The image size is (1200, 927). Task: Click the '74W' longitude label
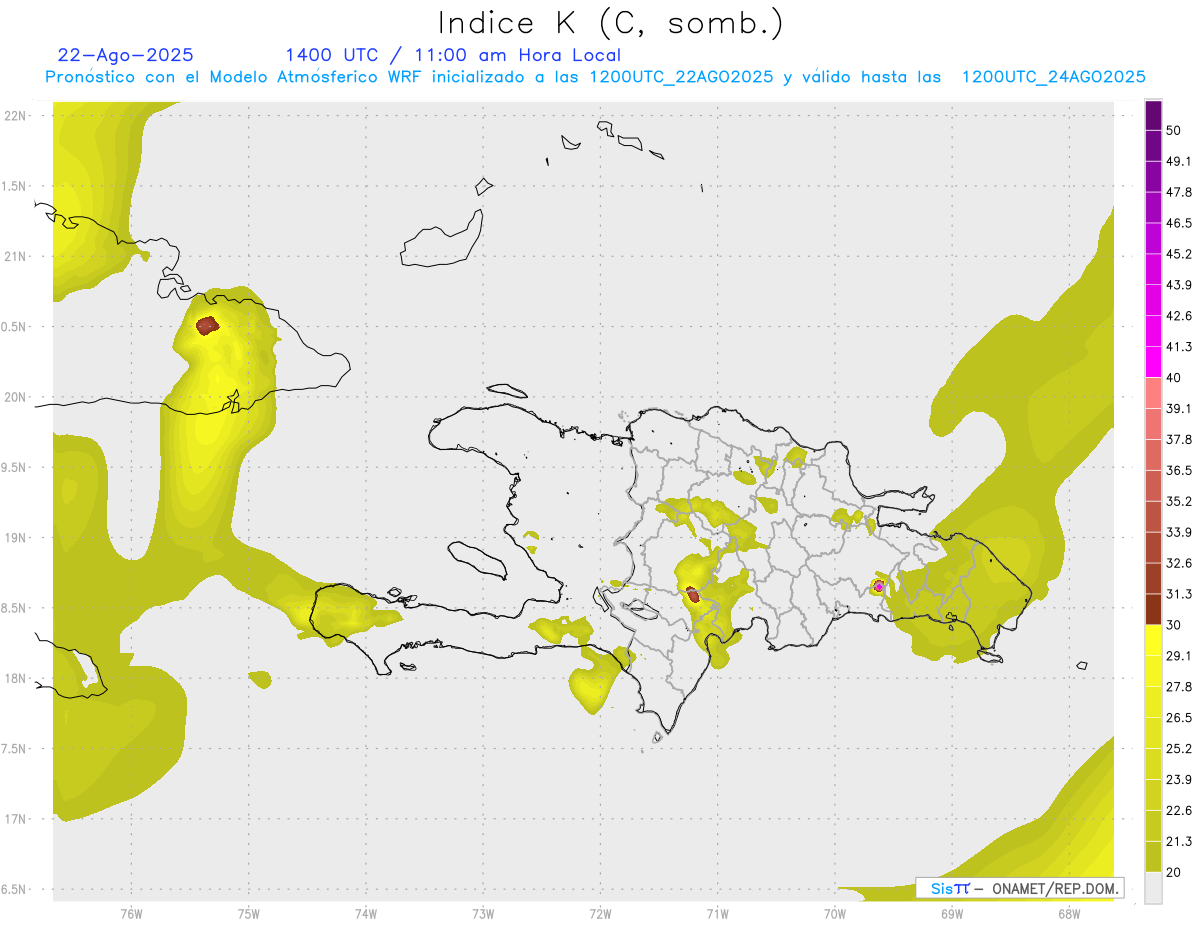pos(365,913)
